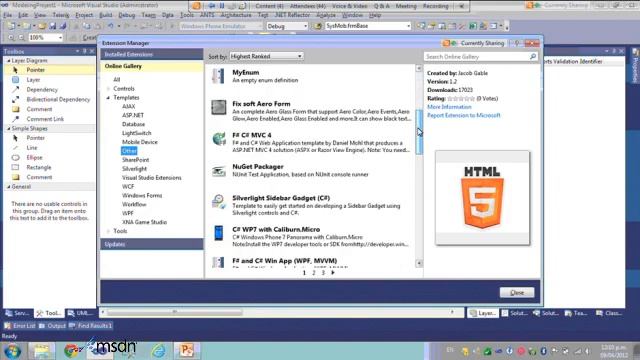The width and height of the screenshot is (640, 360).
Task: Click Report Extension to Microsoft link
Action: coord(464,116)
